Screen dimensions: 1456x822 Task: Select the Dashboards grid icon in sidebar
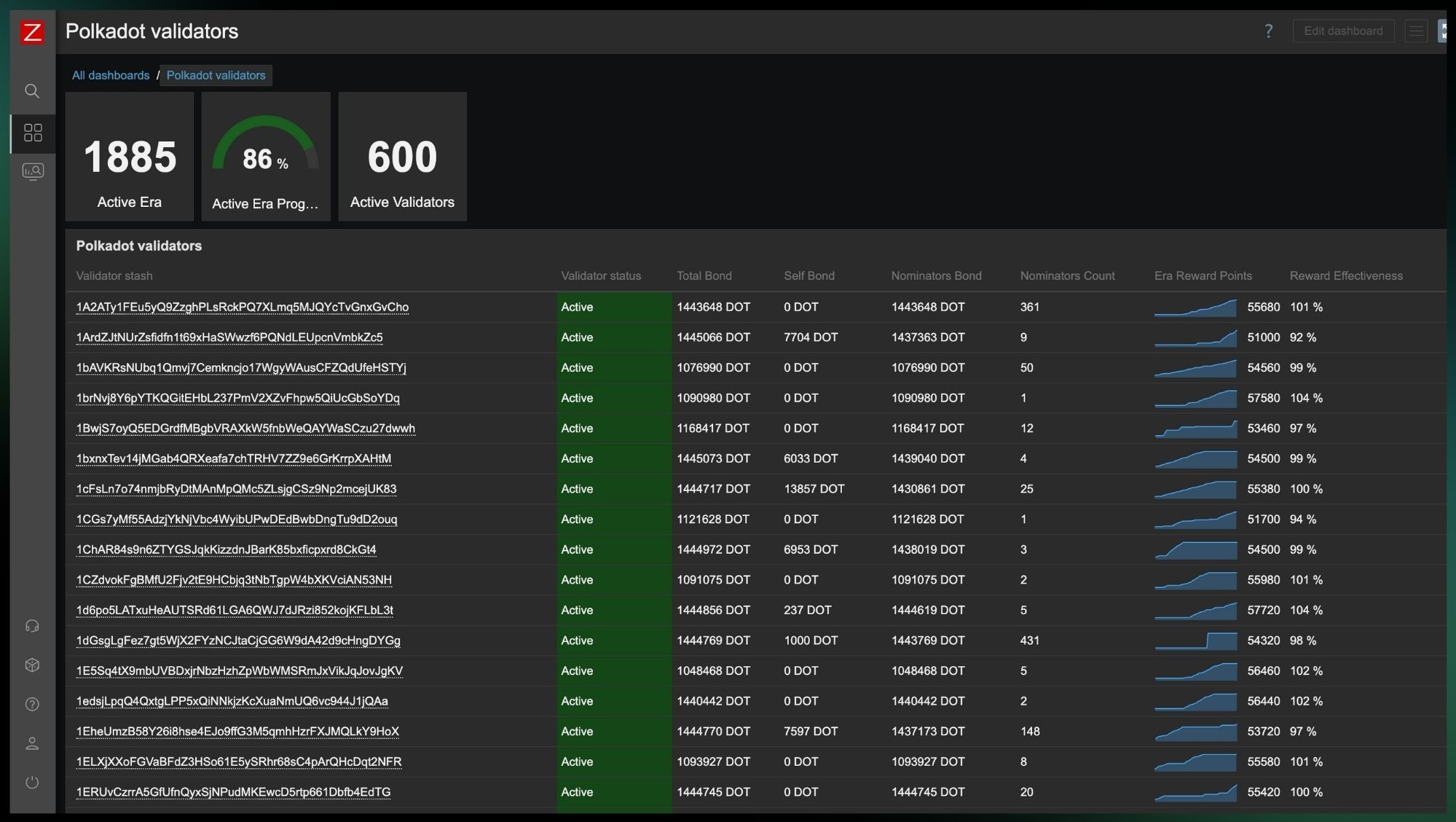pyautogui.click(x=32, y=133)
